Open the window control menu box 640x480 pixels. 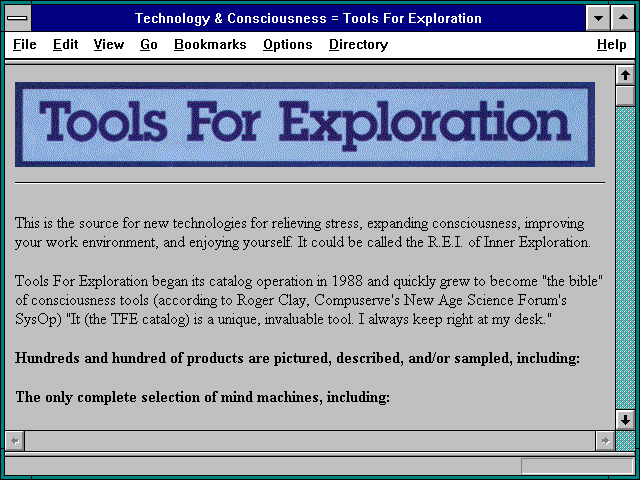coord(18,18)
